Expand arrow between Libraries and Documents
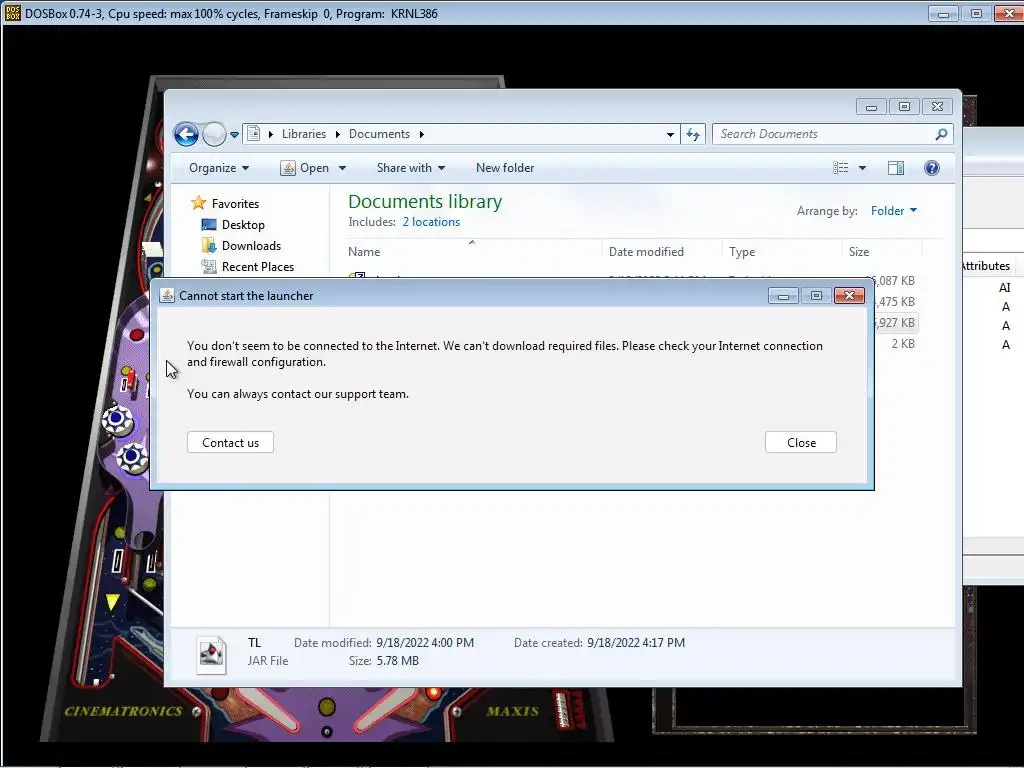 (338, 135)
